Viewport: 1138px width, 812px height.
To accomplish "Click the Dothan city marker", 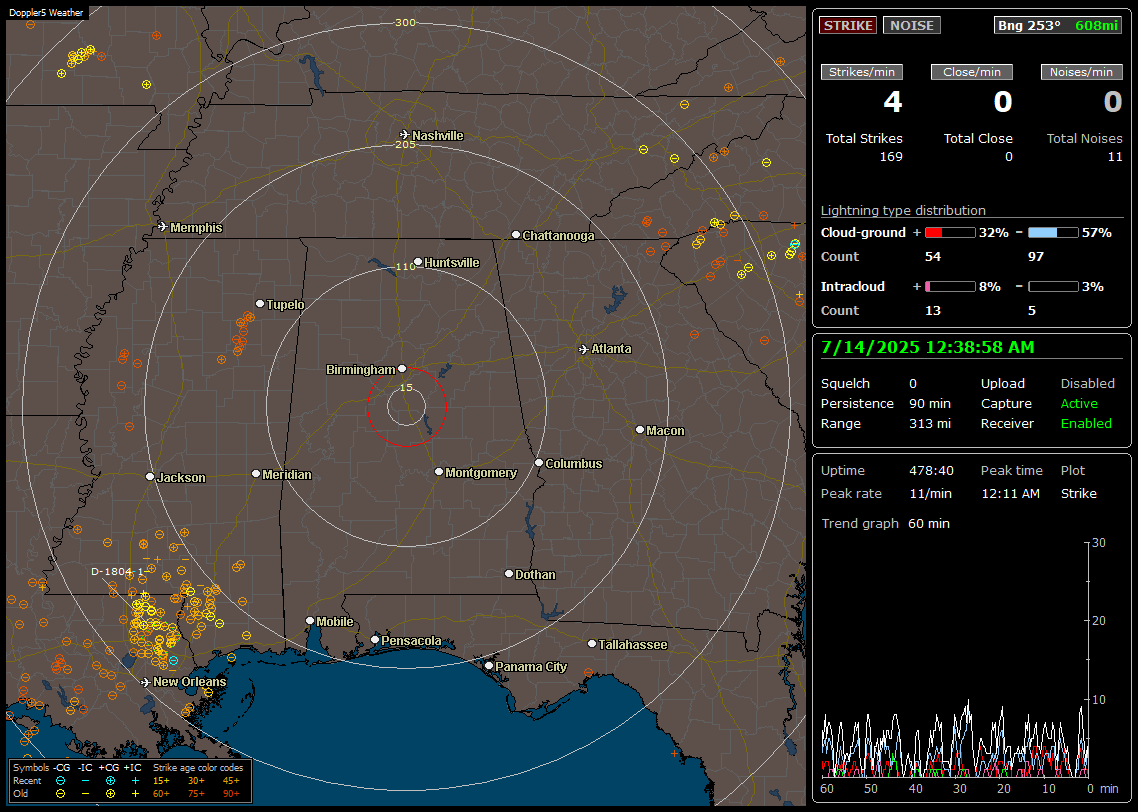I will (x=509, y=573).
